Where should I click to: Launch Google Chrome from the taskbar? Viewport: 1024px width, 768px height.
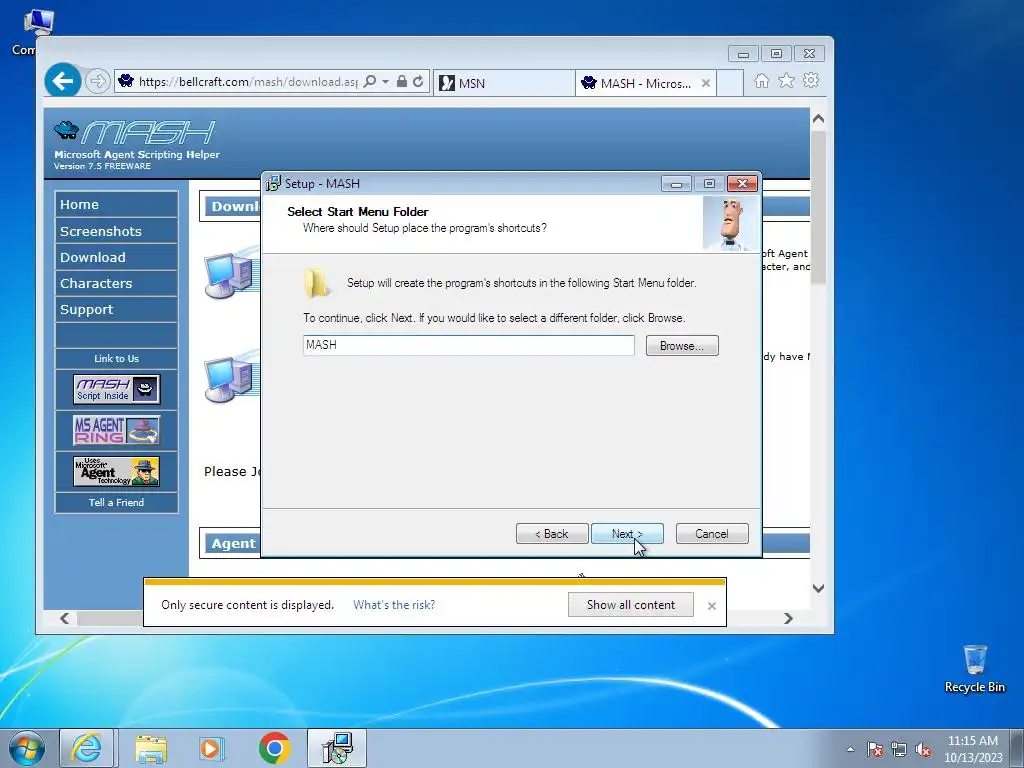coord(274,748)
